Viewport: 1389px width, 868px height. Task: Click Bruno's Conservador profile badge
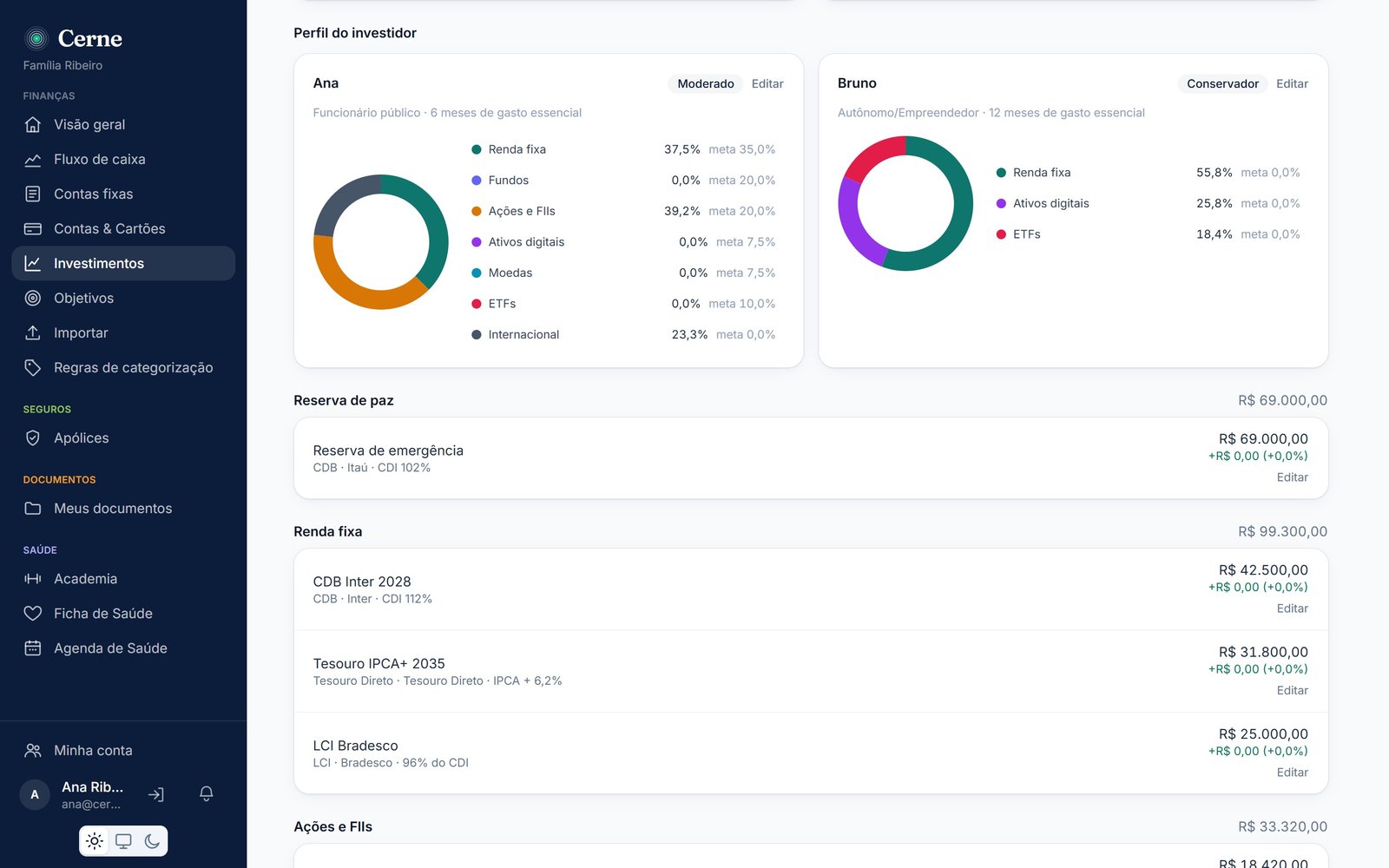(1222, 83)
